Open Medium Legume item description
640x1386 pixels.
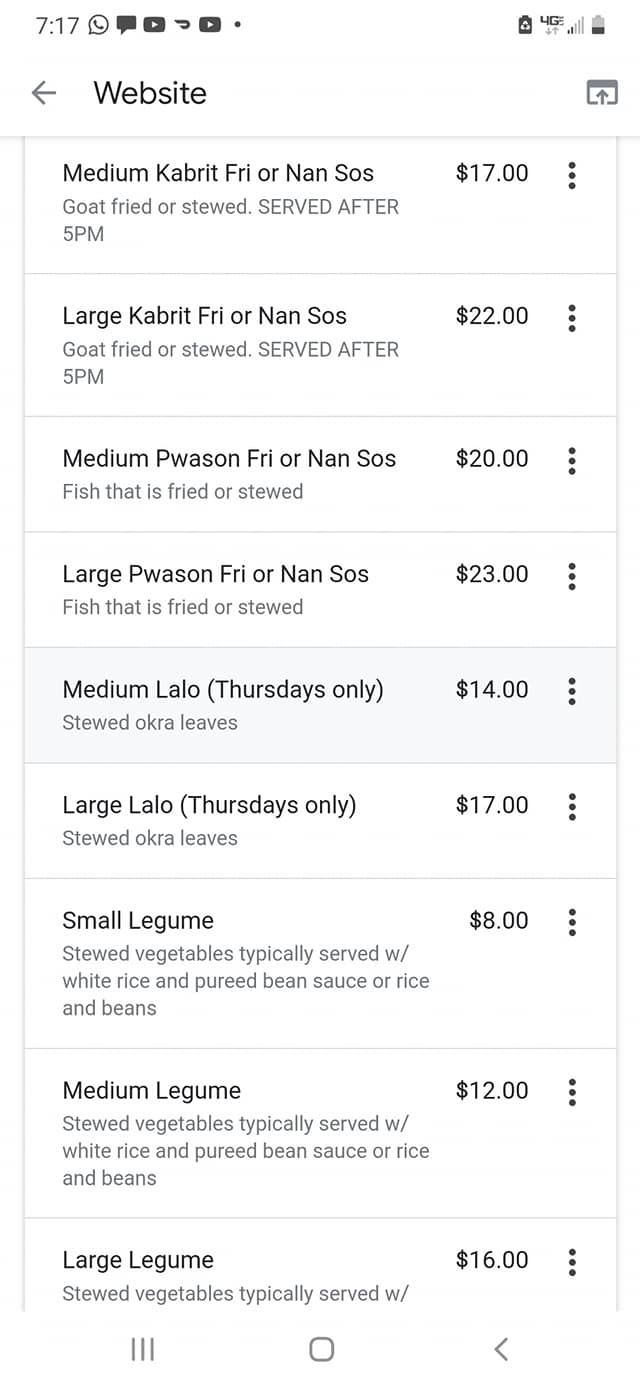click(245, 1151)
